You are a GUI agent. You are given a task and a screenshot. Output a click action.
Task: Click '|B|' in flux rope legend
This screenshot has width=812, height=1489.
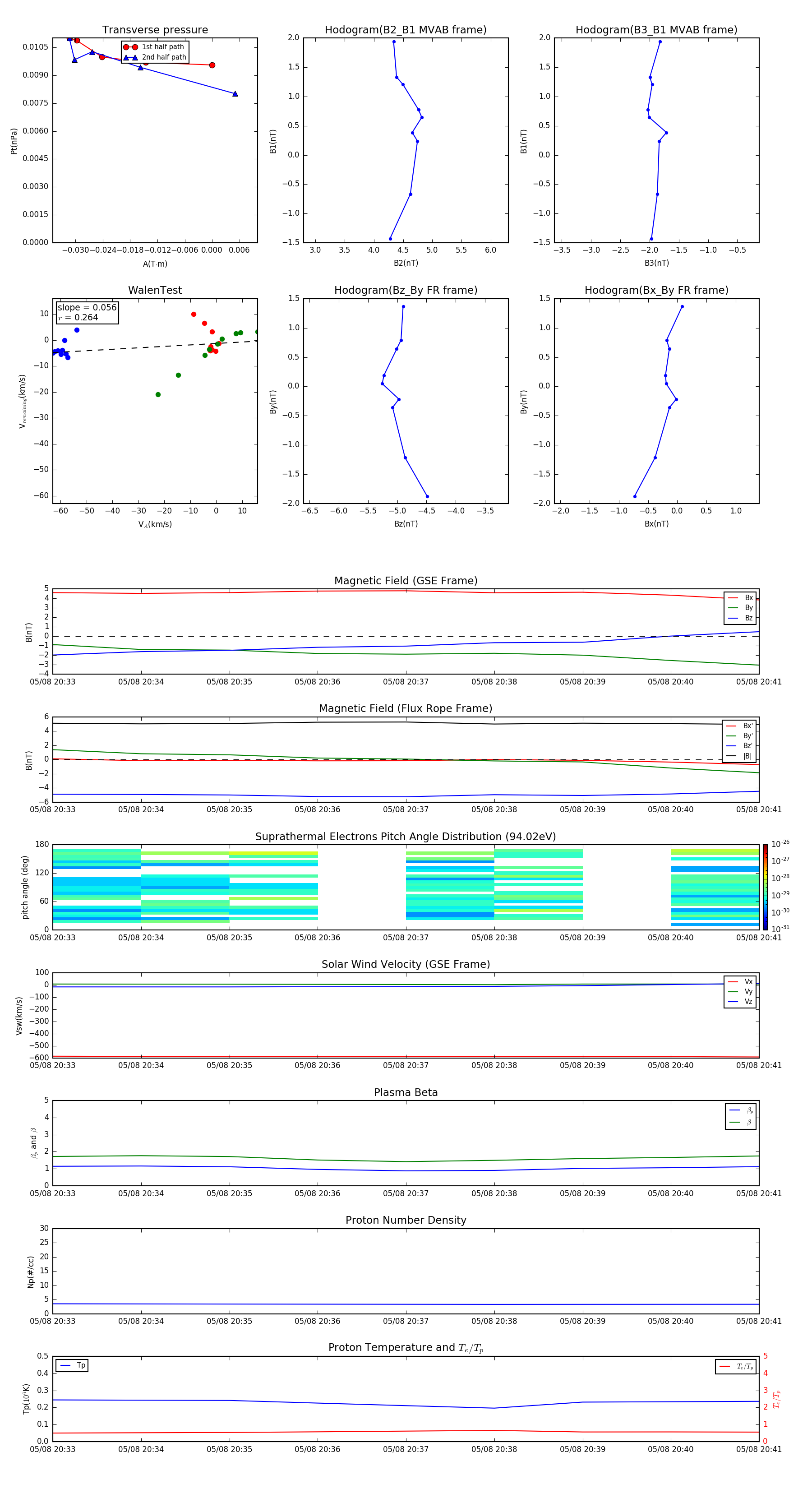pos(740,756)
